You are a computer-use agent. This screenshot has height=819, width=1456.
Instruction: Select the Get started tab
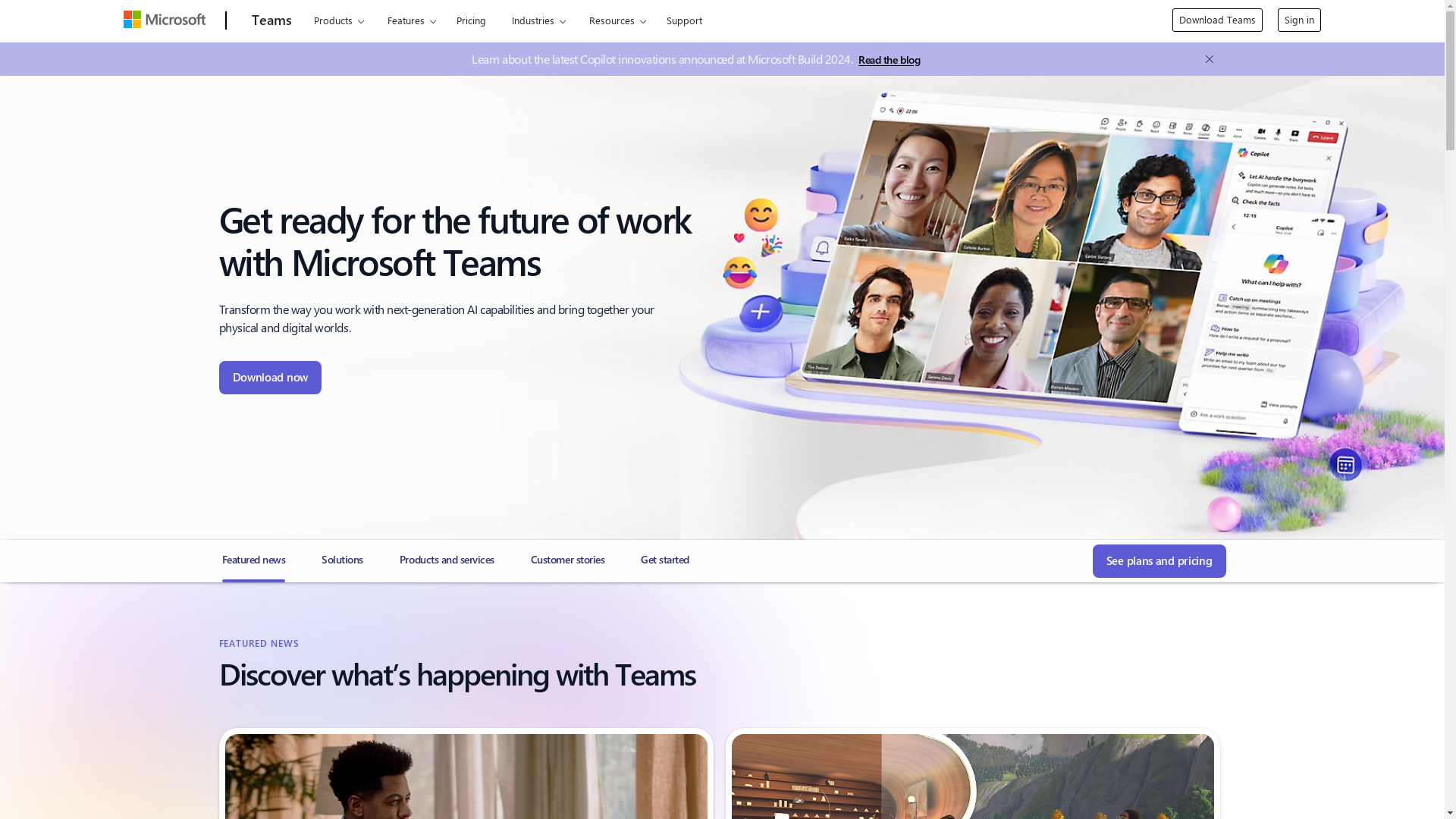[665, 559]
